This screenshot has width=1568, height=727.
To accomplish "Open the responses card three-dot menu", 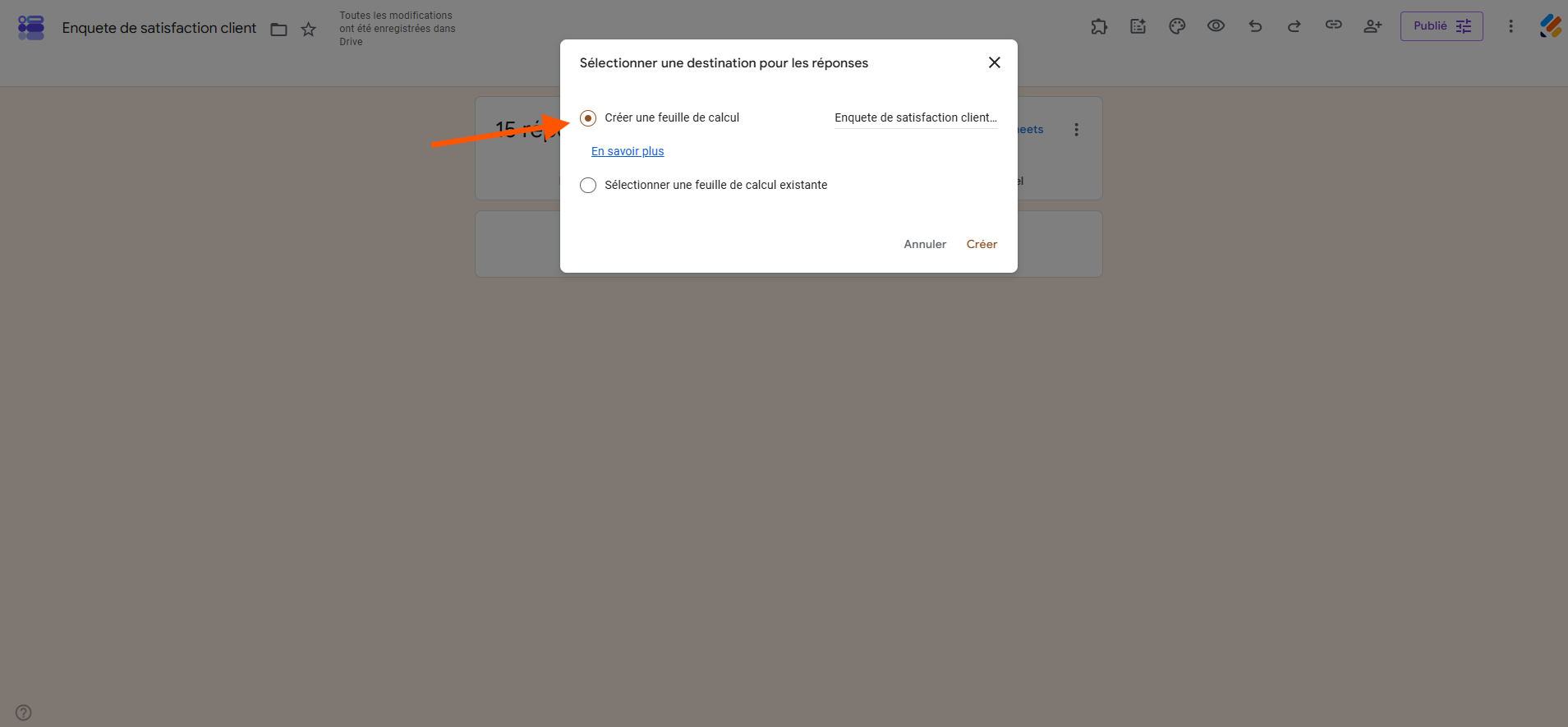I will point(1076,130).
